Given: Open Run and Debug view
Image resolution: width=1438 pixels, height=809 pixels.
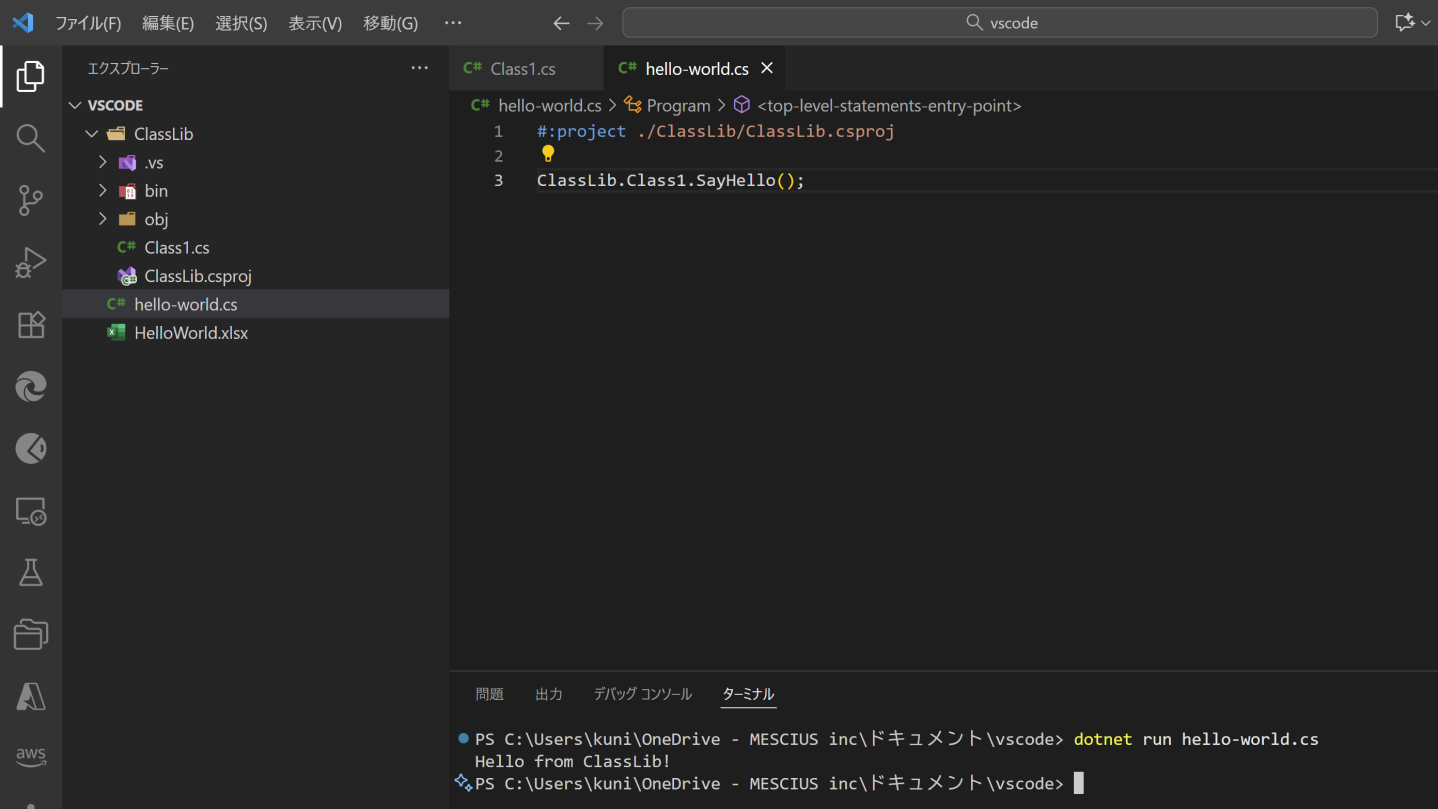Looking at the screenshot, I should tap(31, 263).
